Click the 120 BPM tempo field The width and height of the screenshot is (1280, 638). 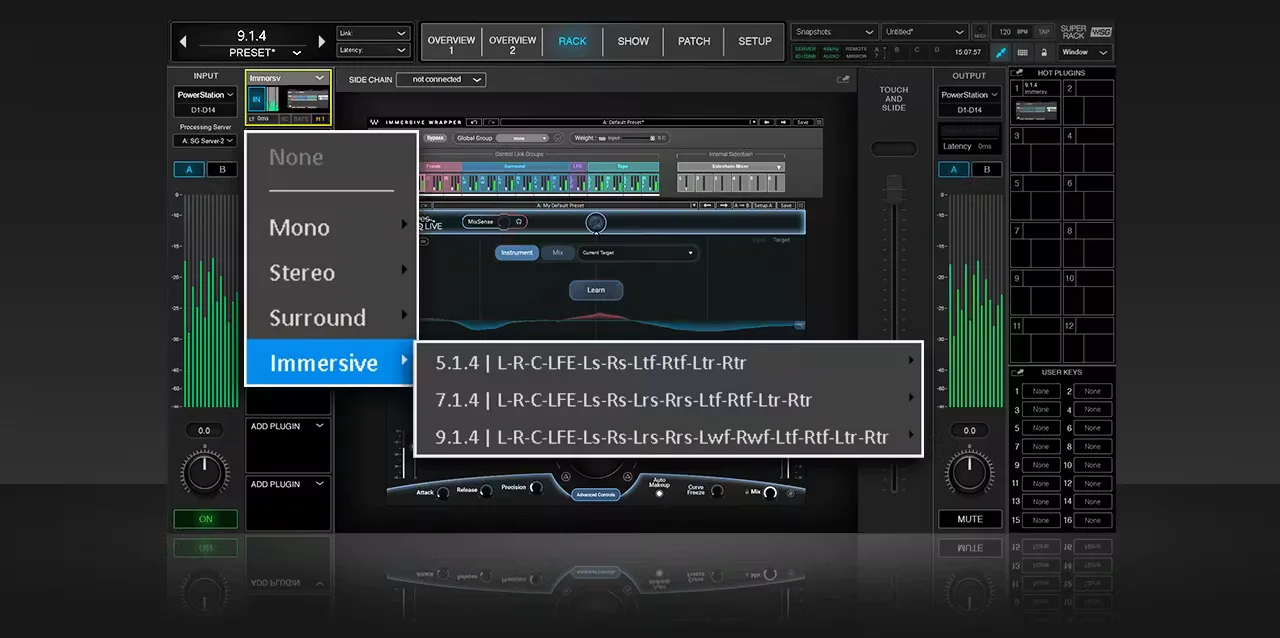click(1011, 32)
